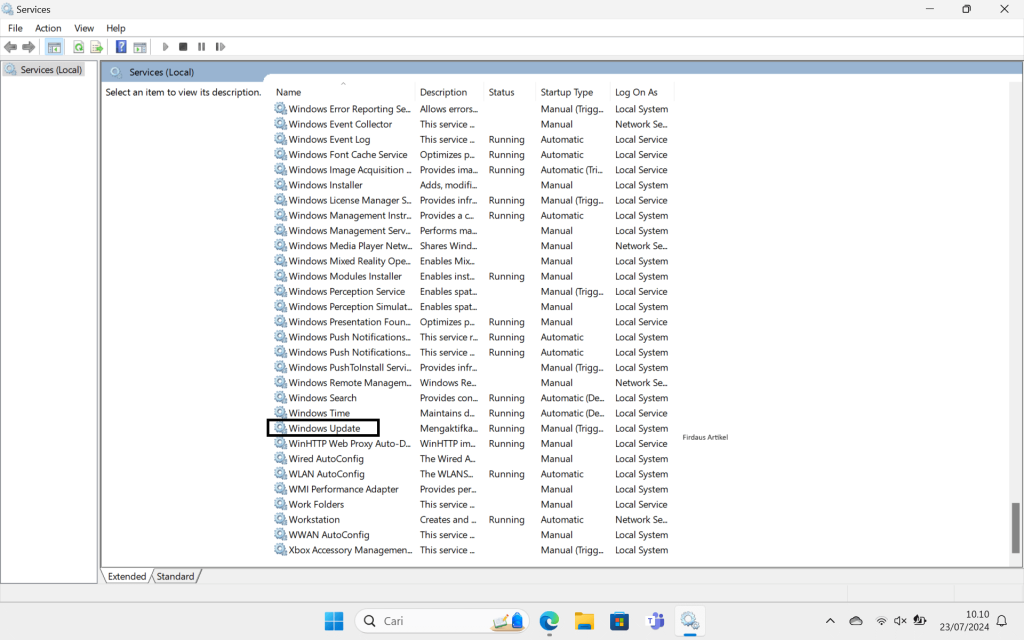The image size is (1024, 640).
Task: Open the notification bell on taskbar
Action: pyautogui.click(x=1002, y=621)
